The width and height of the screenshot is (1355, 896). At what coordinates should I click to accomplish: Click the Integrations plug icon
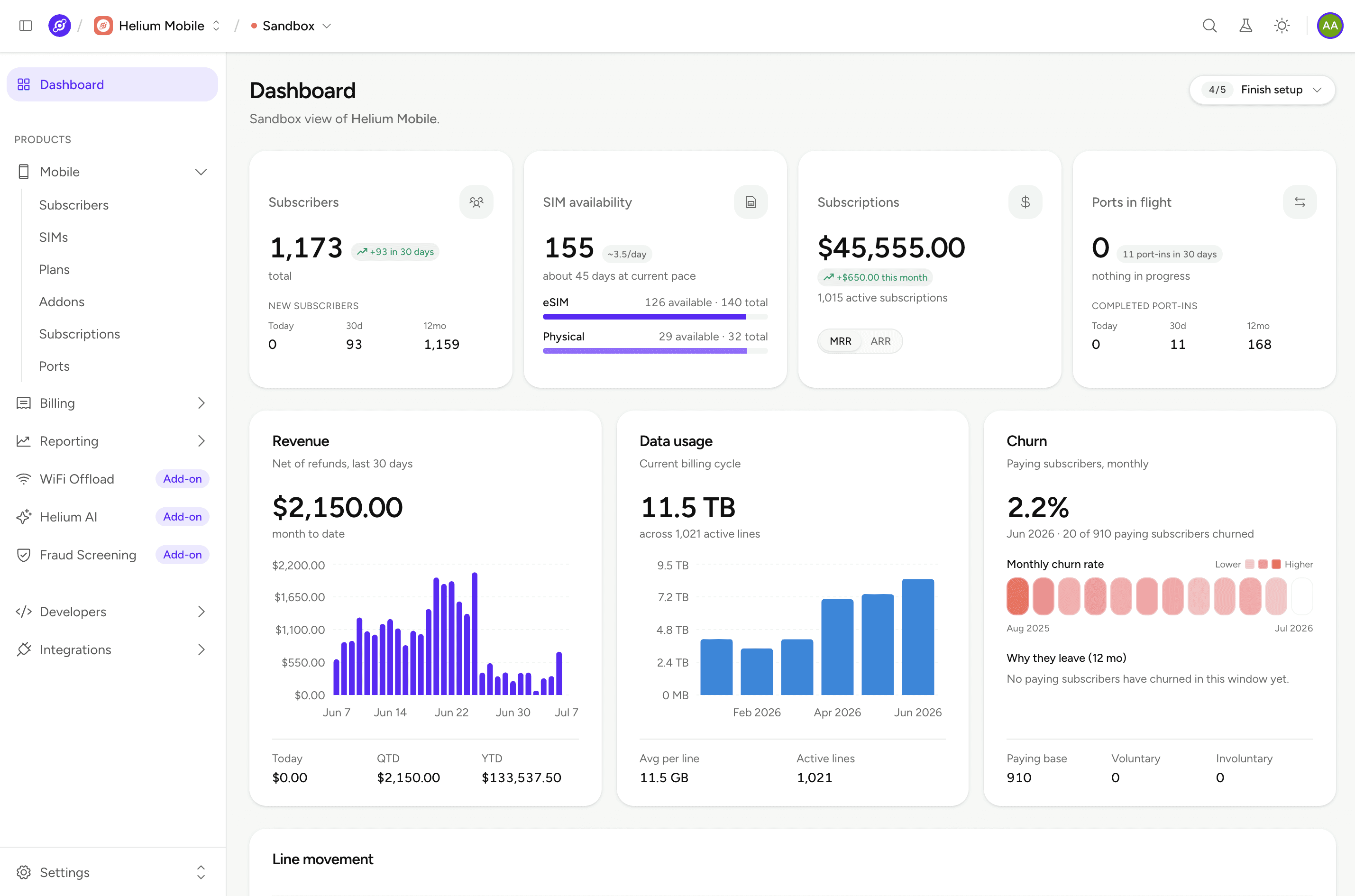click(x=23, y=649)
